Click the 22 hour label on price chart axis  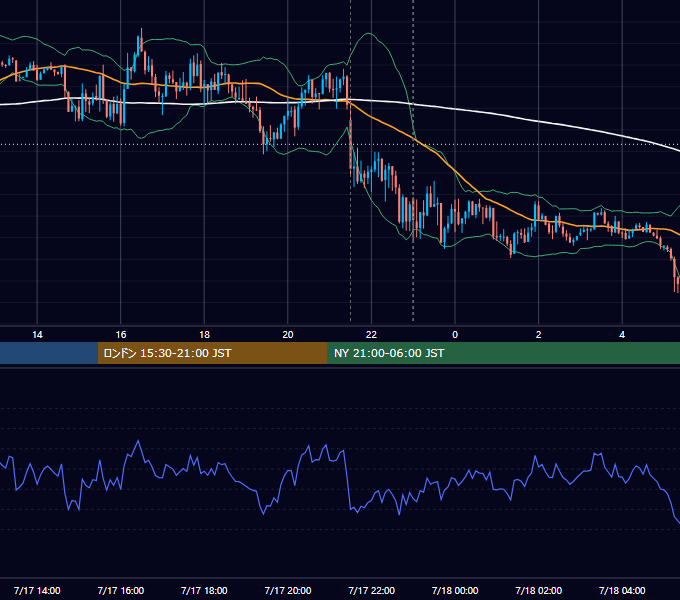pos(371,335)
